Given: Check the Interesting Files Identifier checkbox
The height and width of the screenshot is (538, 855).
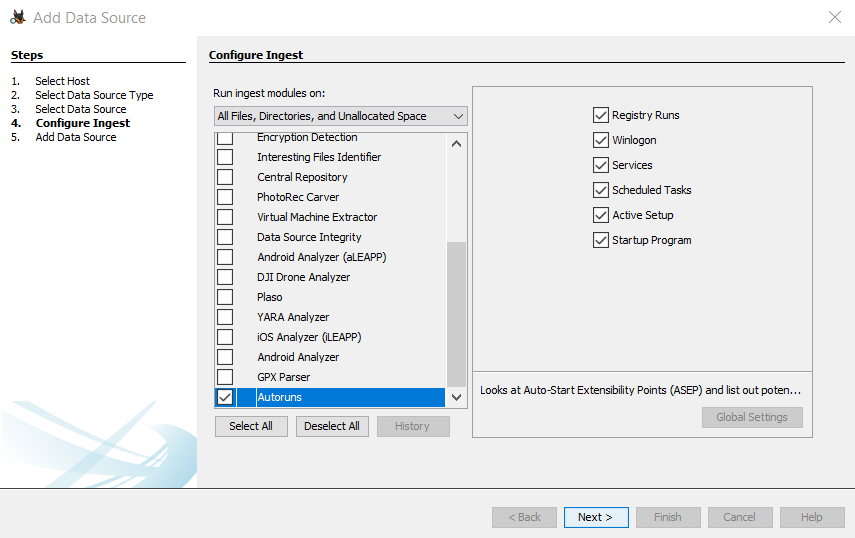Looking at the screenshot, I should (x=225, y=157).
